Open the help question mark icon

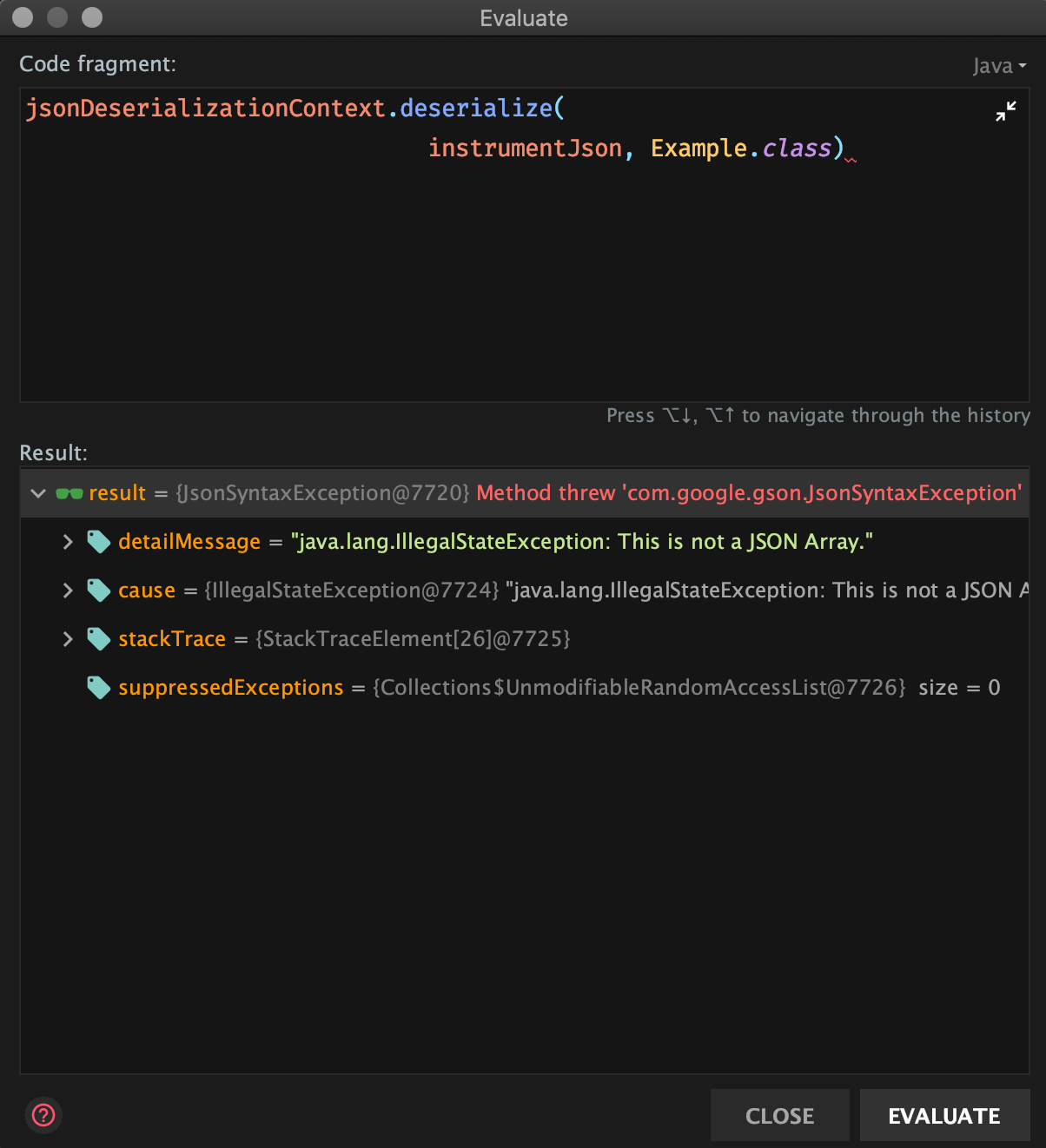(x=43, y=1115)
